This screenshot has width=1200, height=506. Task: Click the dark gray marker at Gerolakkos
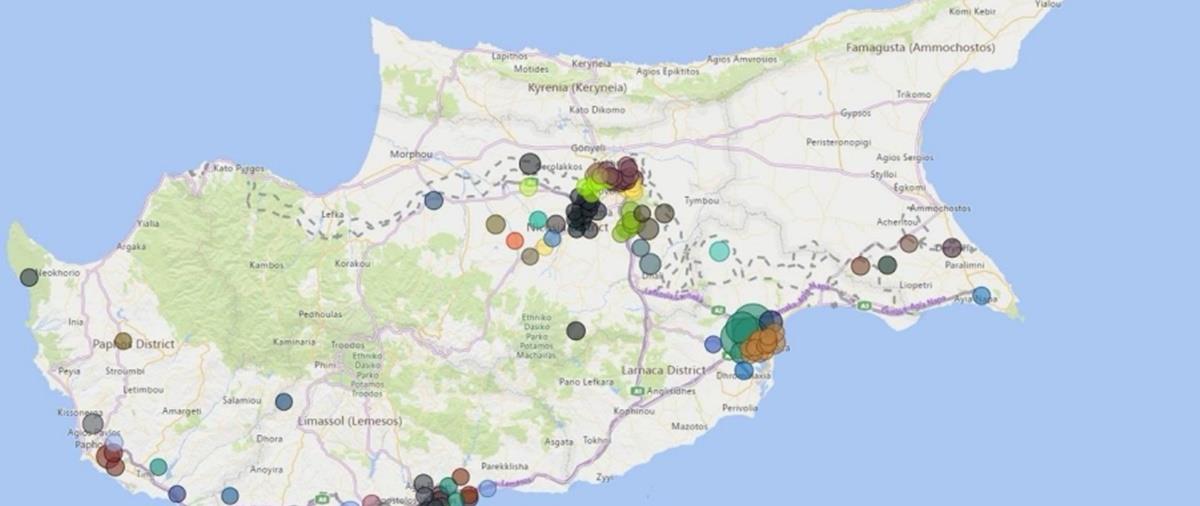530,163
